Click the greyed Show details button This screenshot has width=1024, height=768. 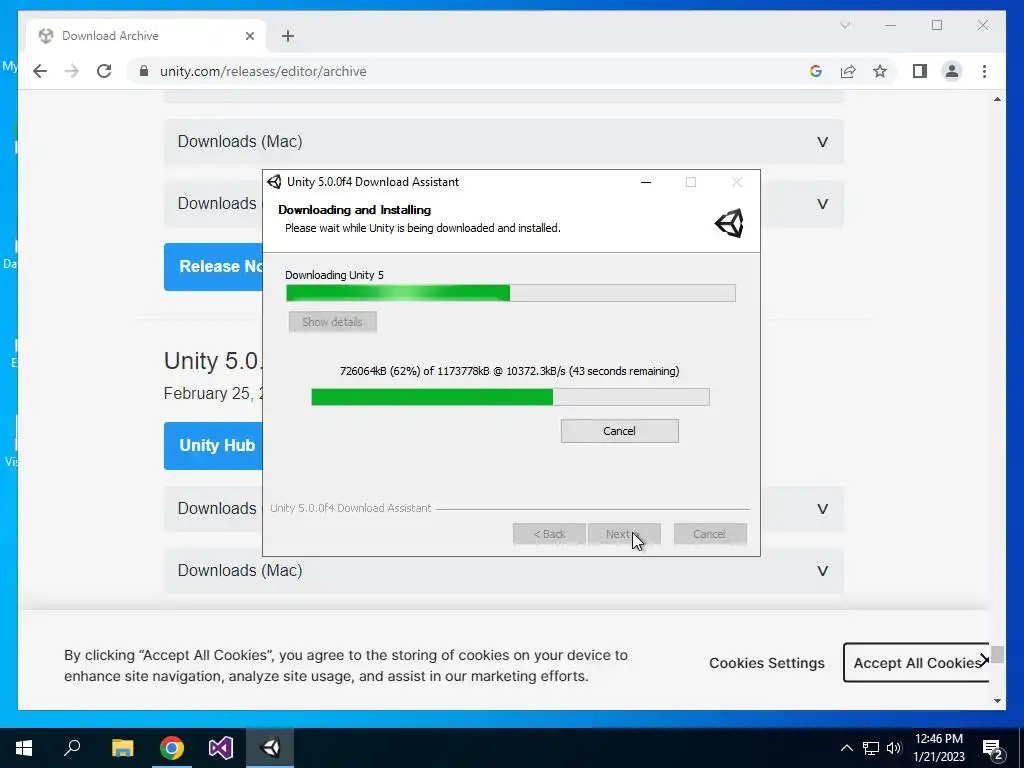[332, 322]
